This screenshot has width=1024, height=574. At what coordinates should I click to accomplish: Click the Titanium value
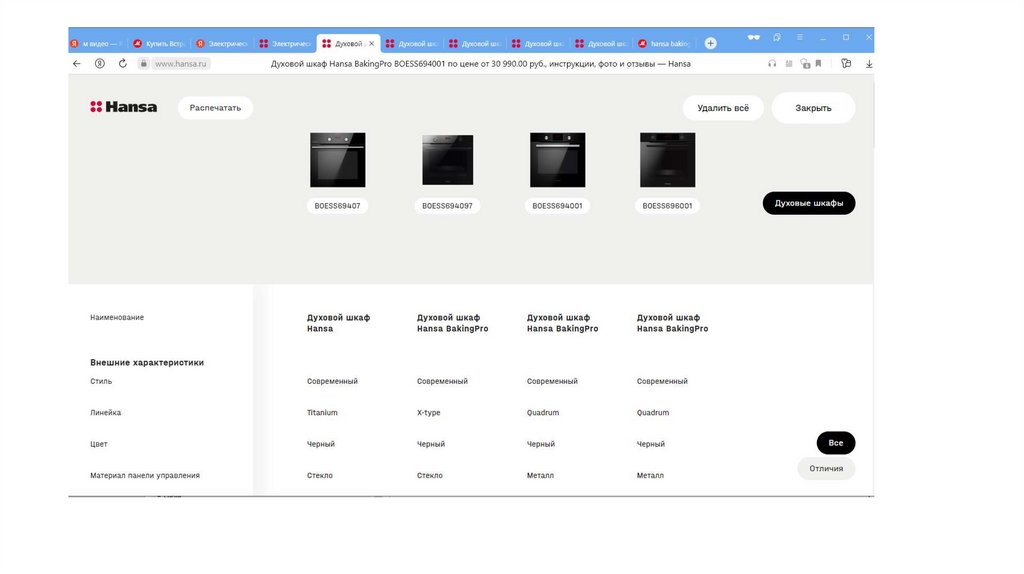(322, 413)
